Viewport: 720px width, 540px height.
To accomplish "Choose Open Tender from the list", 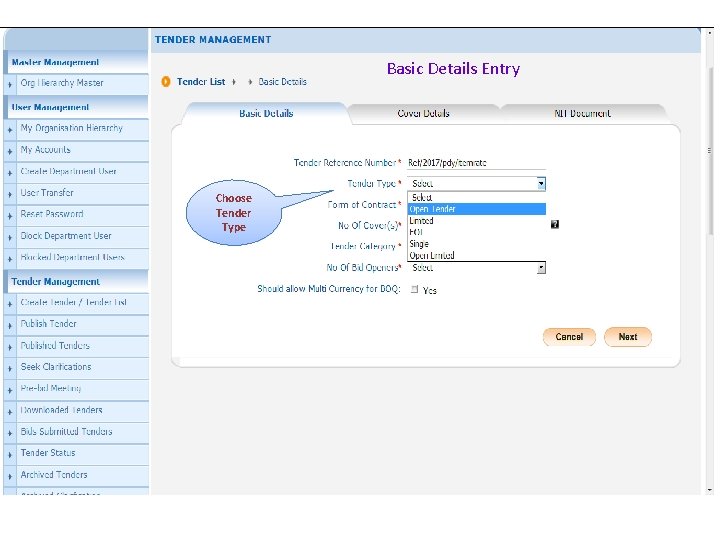I will pyautogui.click(x=477, y=209).
